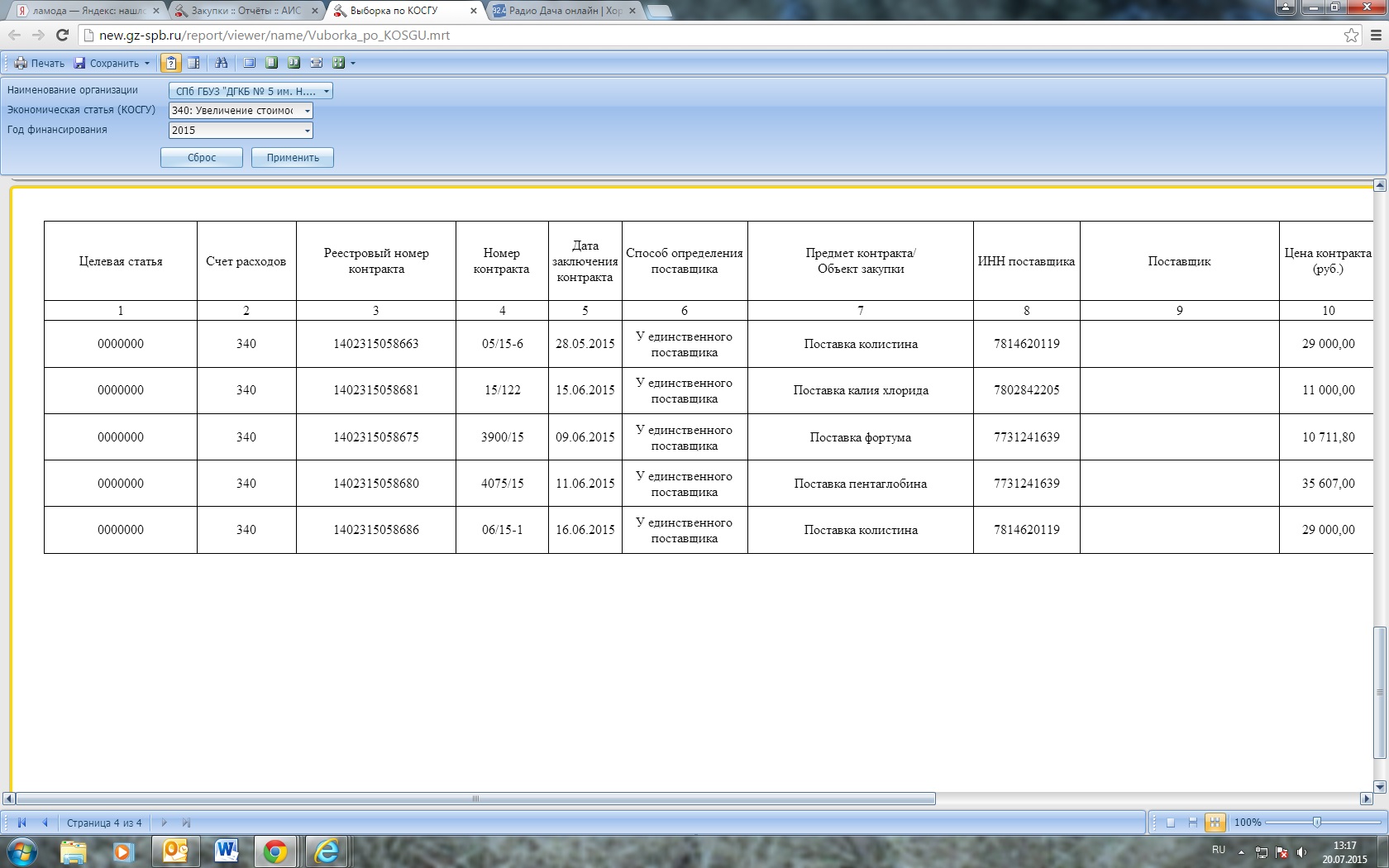Reload the page with refresh icon
The image size is (1389, 868).
62,35
